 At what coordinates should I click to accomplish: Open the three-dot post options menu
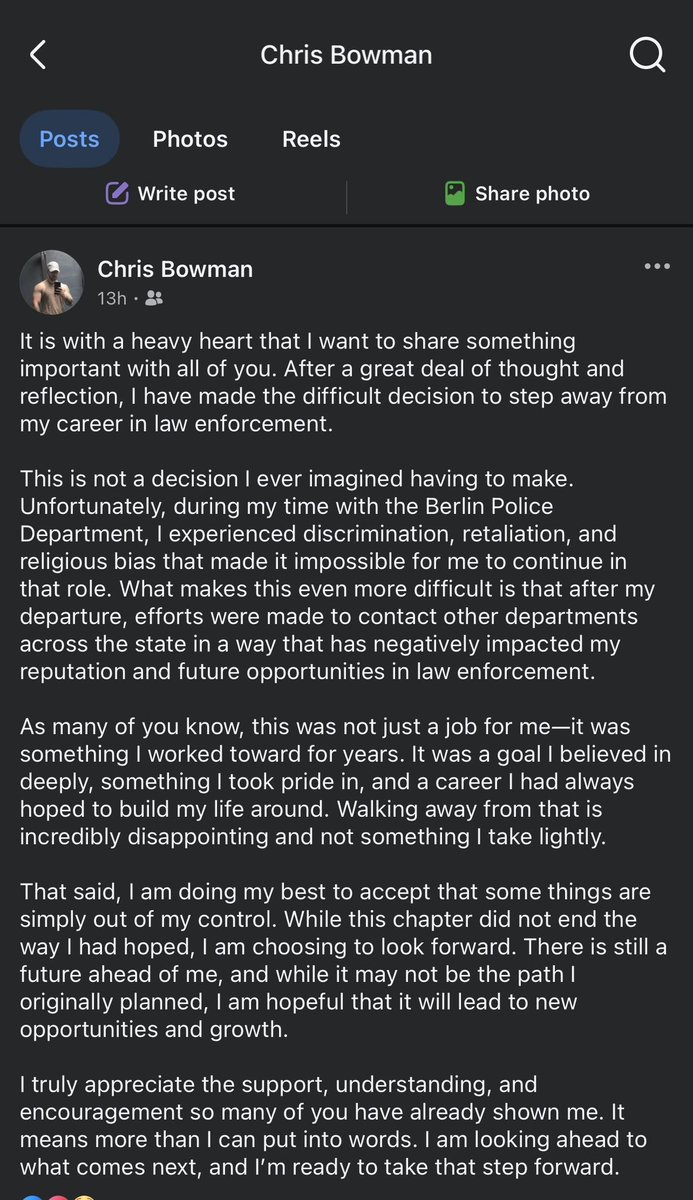pos(657,266)
